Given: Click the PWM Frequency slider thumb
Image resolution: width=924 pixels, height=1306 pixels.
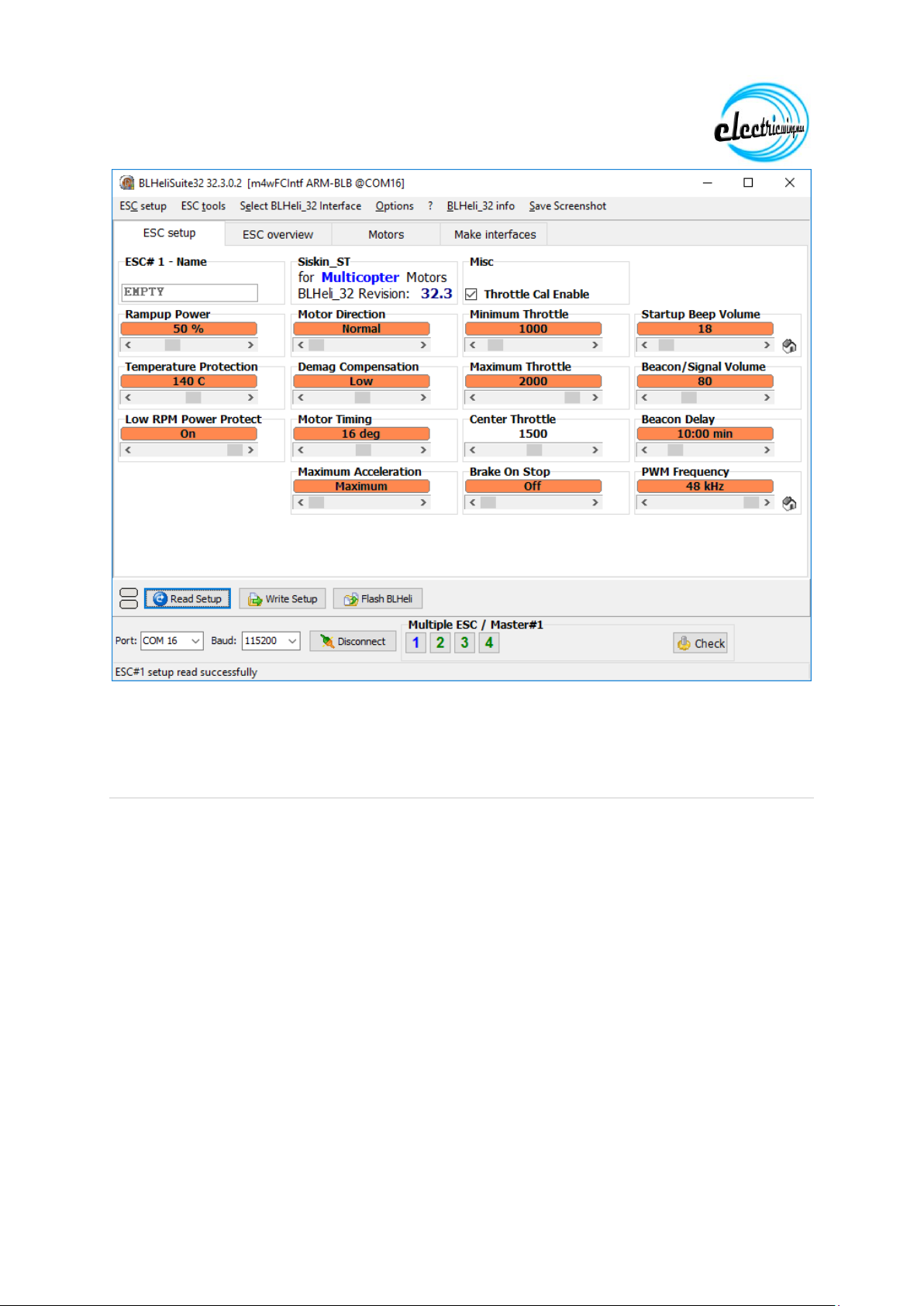Looking at the screenshot, I should [x=751, y=503].
